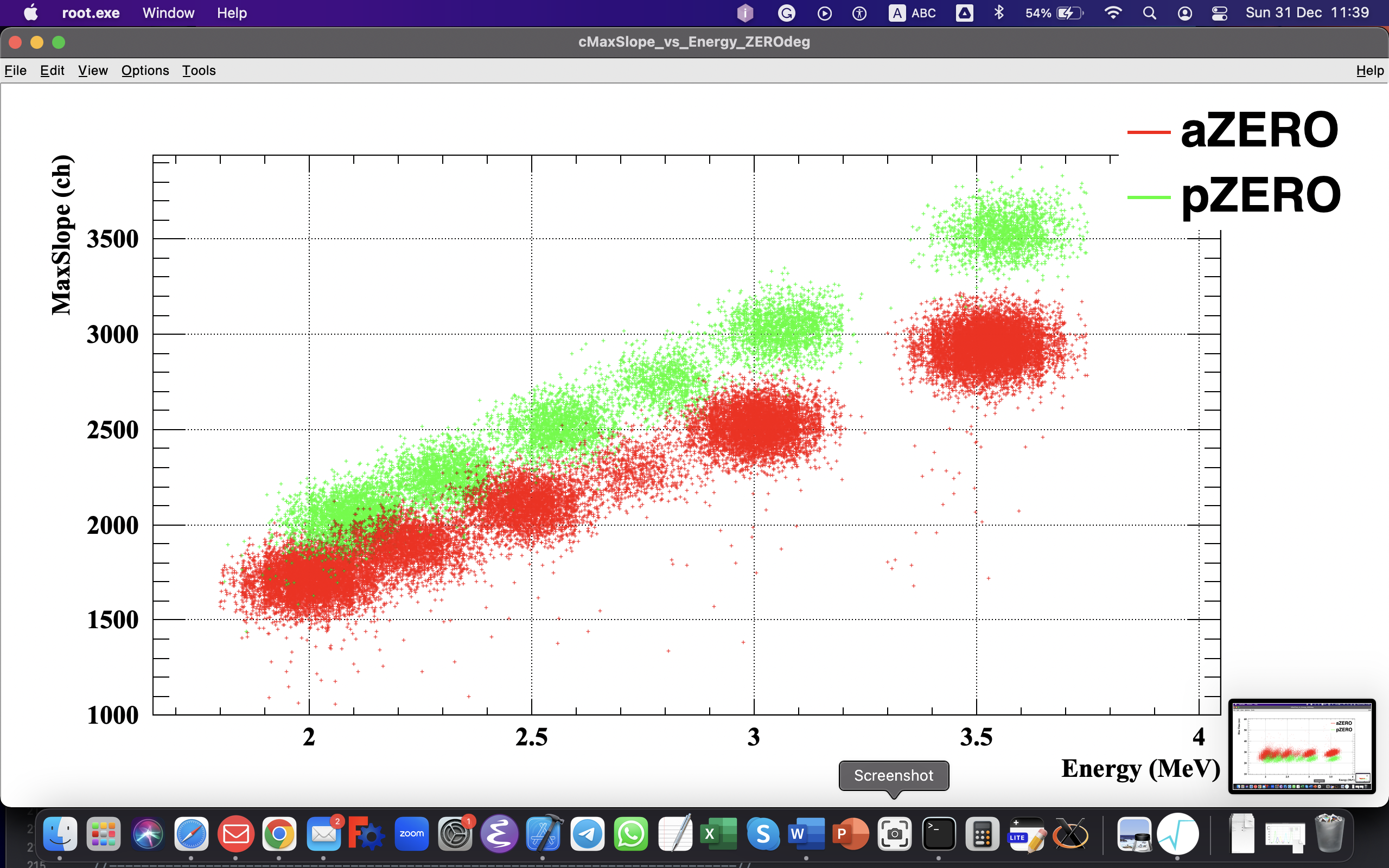The height and width of the screenshot is (868, 1389).
Task: Click the Spotlight search magnifier icon
Action: click(1149, 13)
